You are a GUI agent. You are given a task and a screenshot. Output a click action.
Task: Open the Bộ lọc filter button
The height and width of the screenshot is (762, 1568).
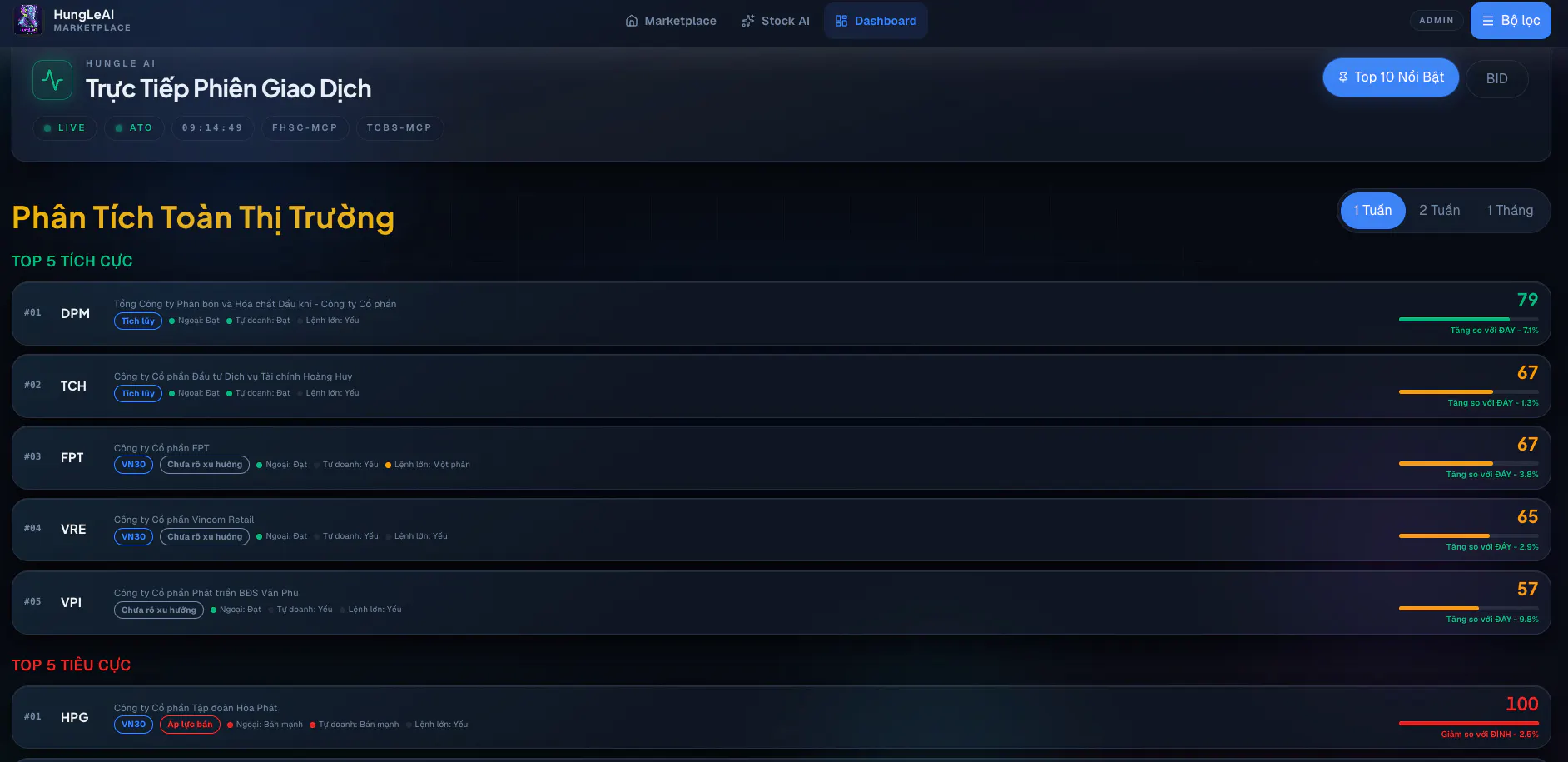coord(1511,21)
